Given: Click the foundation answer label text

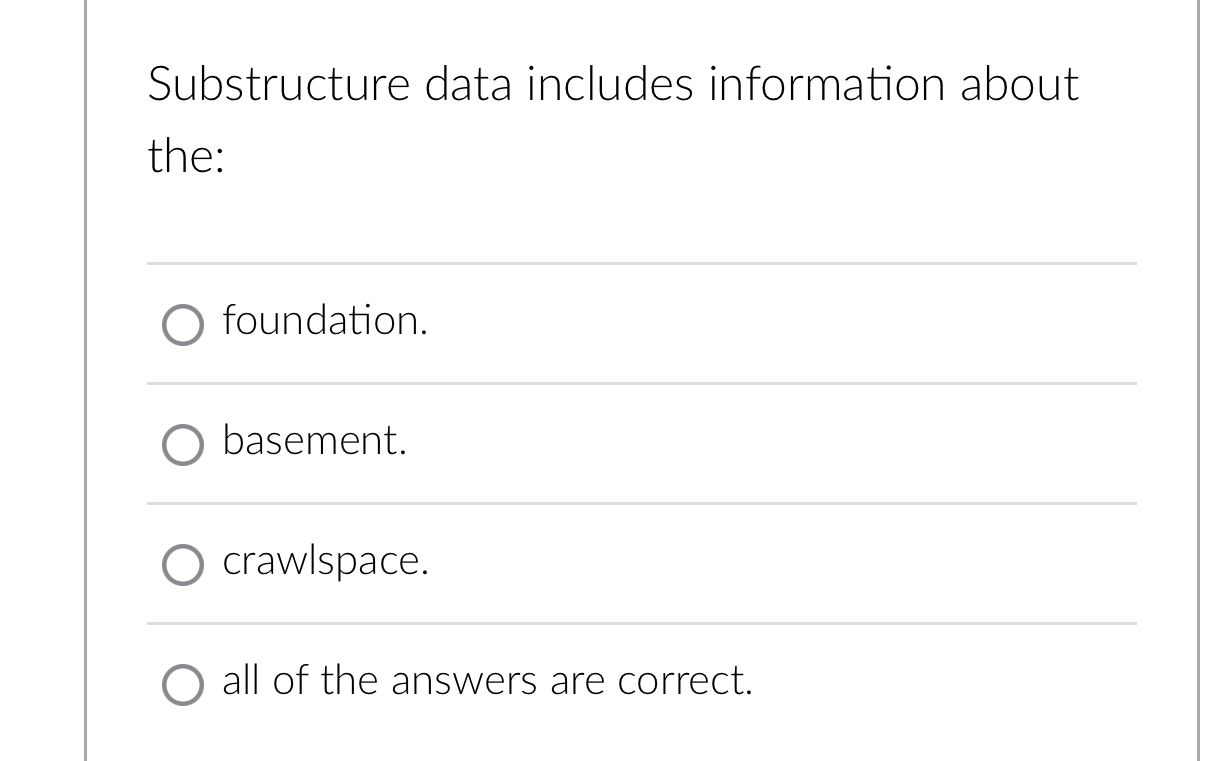Looking at the screenshot, I should tap(325, 323).
